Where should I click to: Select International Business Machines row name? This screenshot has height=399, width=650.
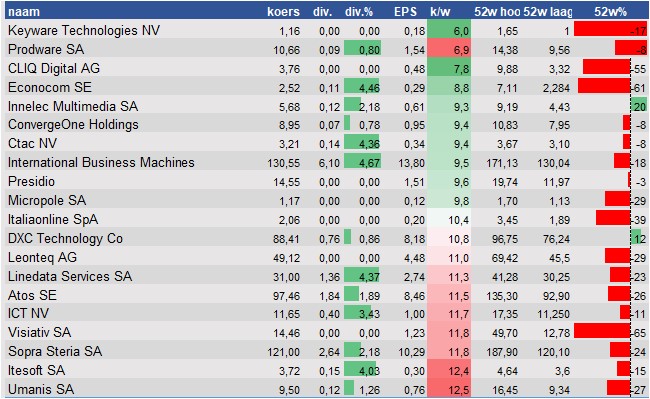click(x=101, y=162)
